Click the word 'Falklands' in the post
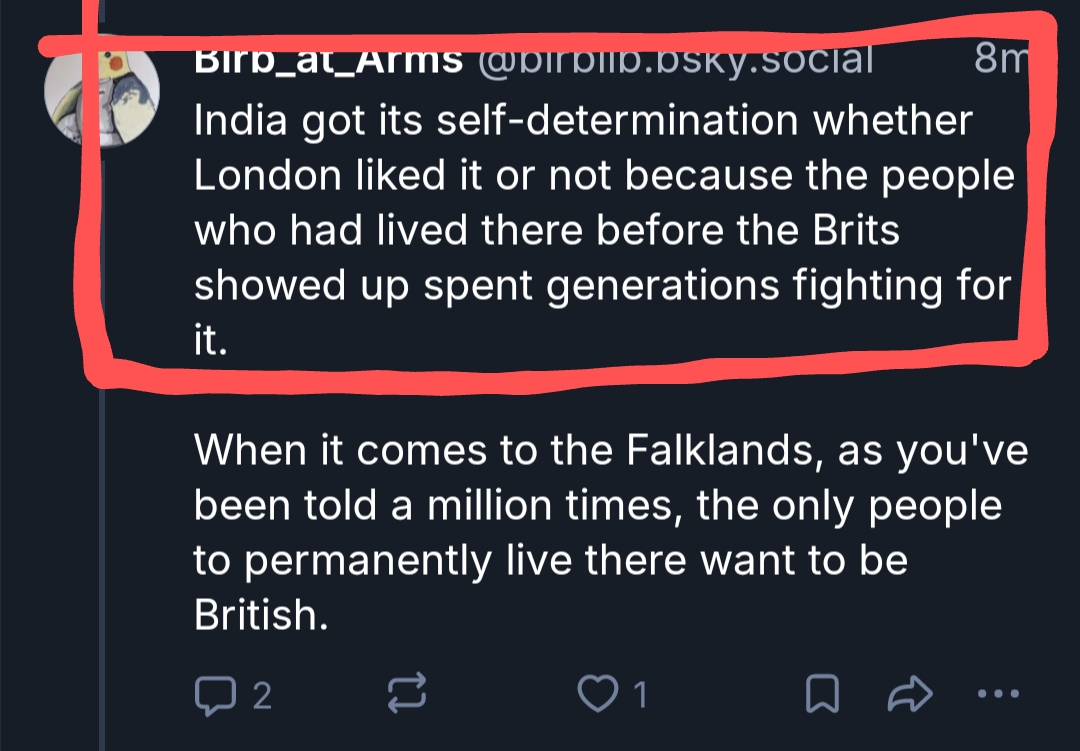 point(722,450)
